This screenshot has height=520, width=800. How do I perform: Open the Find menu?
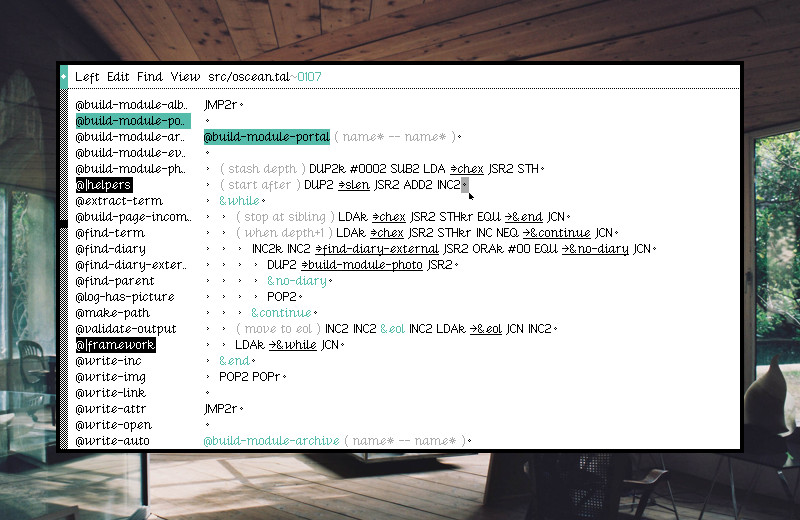tap(150, 76)
